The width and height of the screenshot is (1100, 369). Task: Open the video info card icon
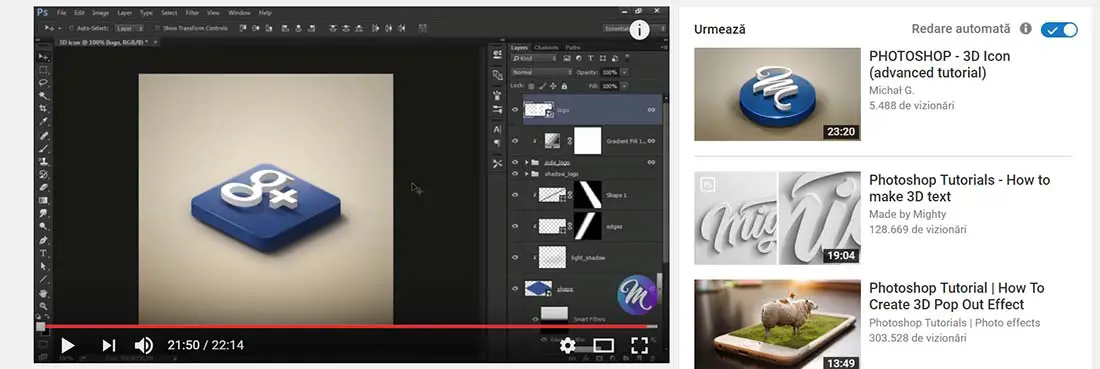click(639, 29)
